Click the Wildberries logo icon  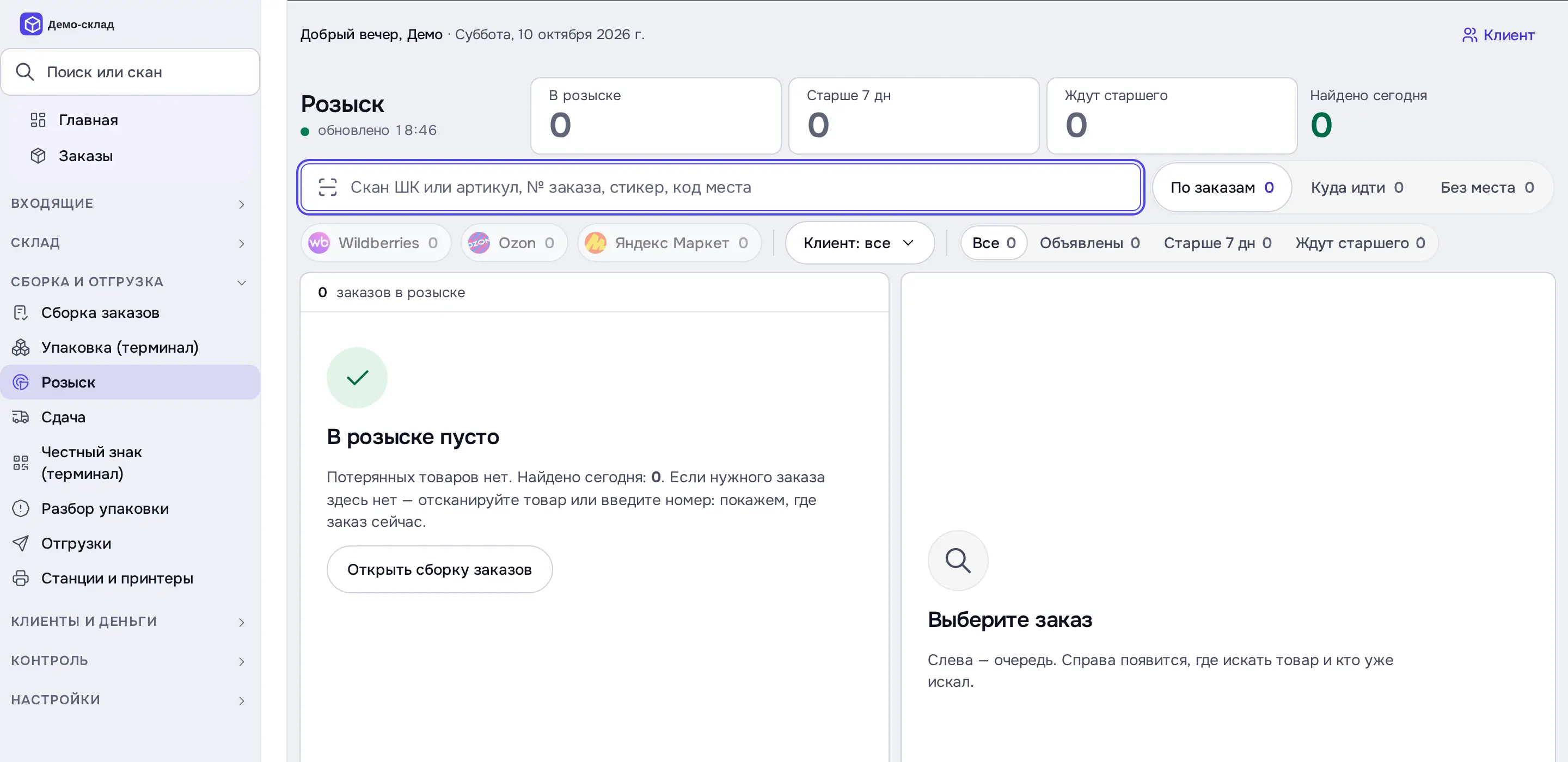point(319,243)
